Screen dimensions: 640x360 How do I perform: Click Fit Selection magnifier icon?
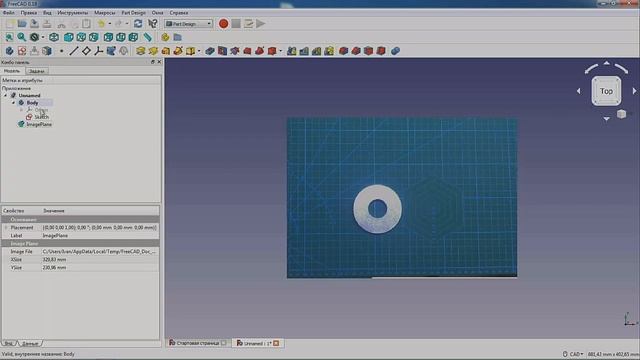point(22,38)
